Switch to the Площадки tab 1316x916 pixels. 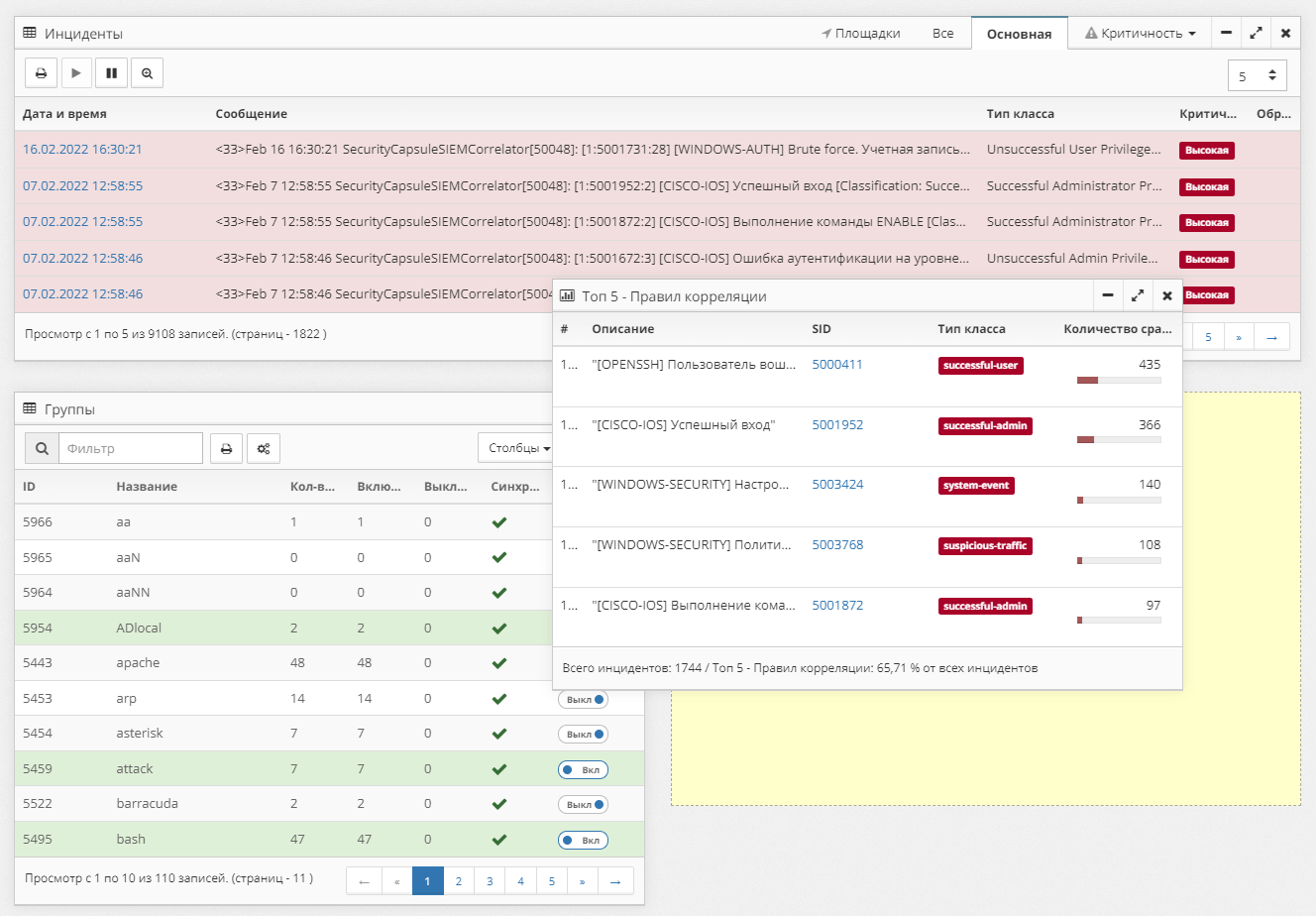860,34
